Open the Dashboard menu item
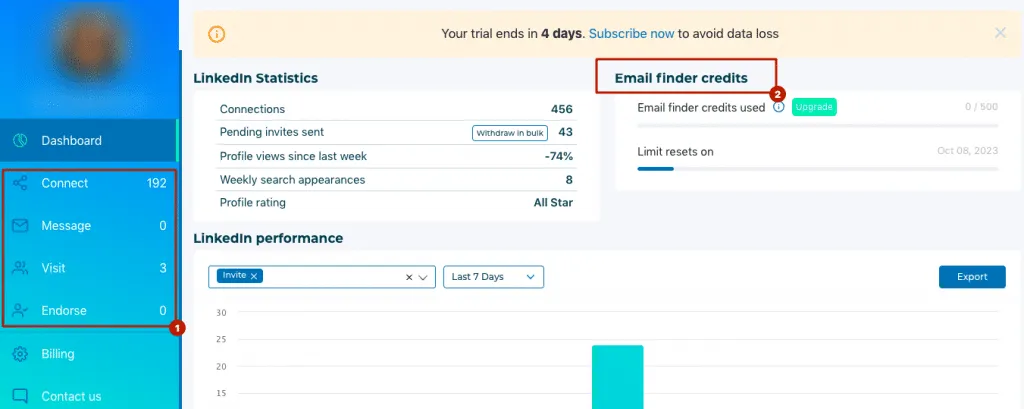 (89, 140)
